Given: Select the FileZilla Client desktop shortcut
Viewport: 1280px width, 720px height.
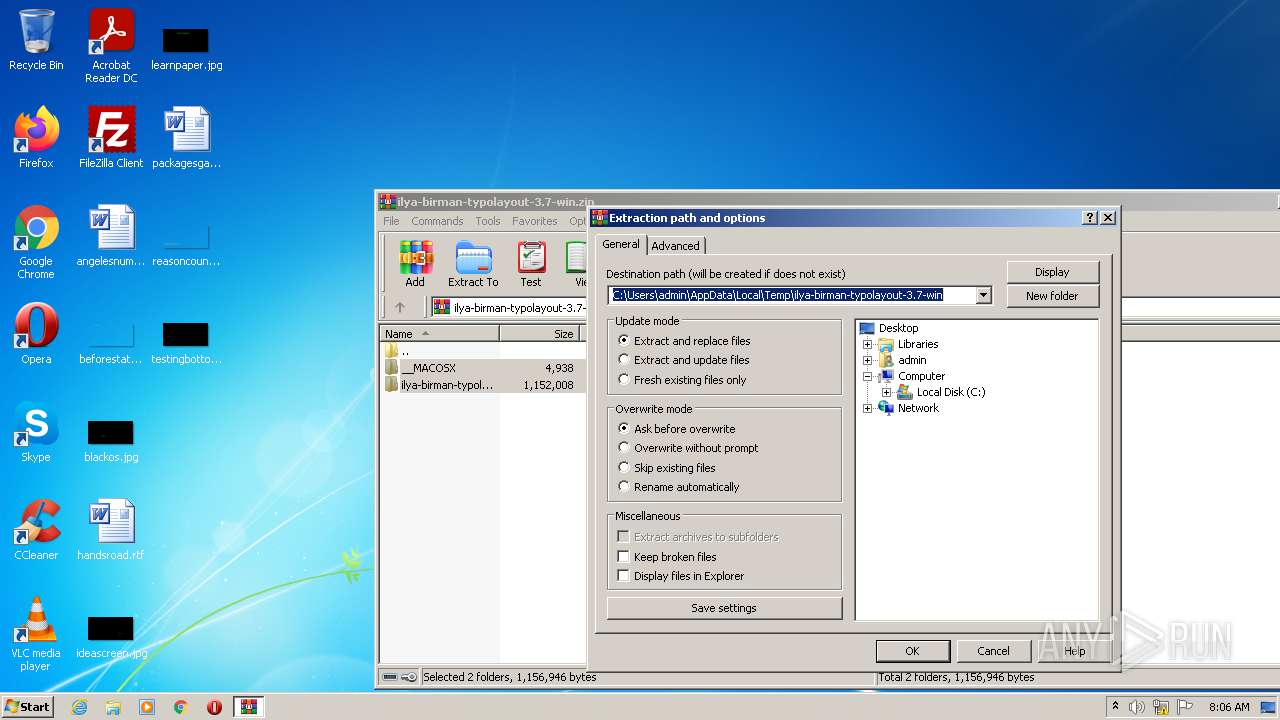Looking at the screenshot, I should pos(111,138).
